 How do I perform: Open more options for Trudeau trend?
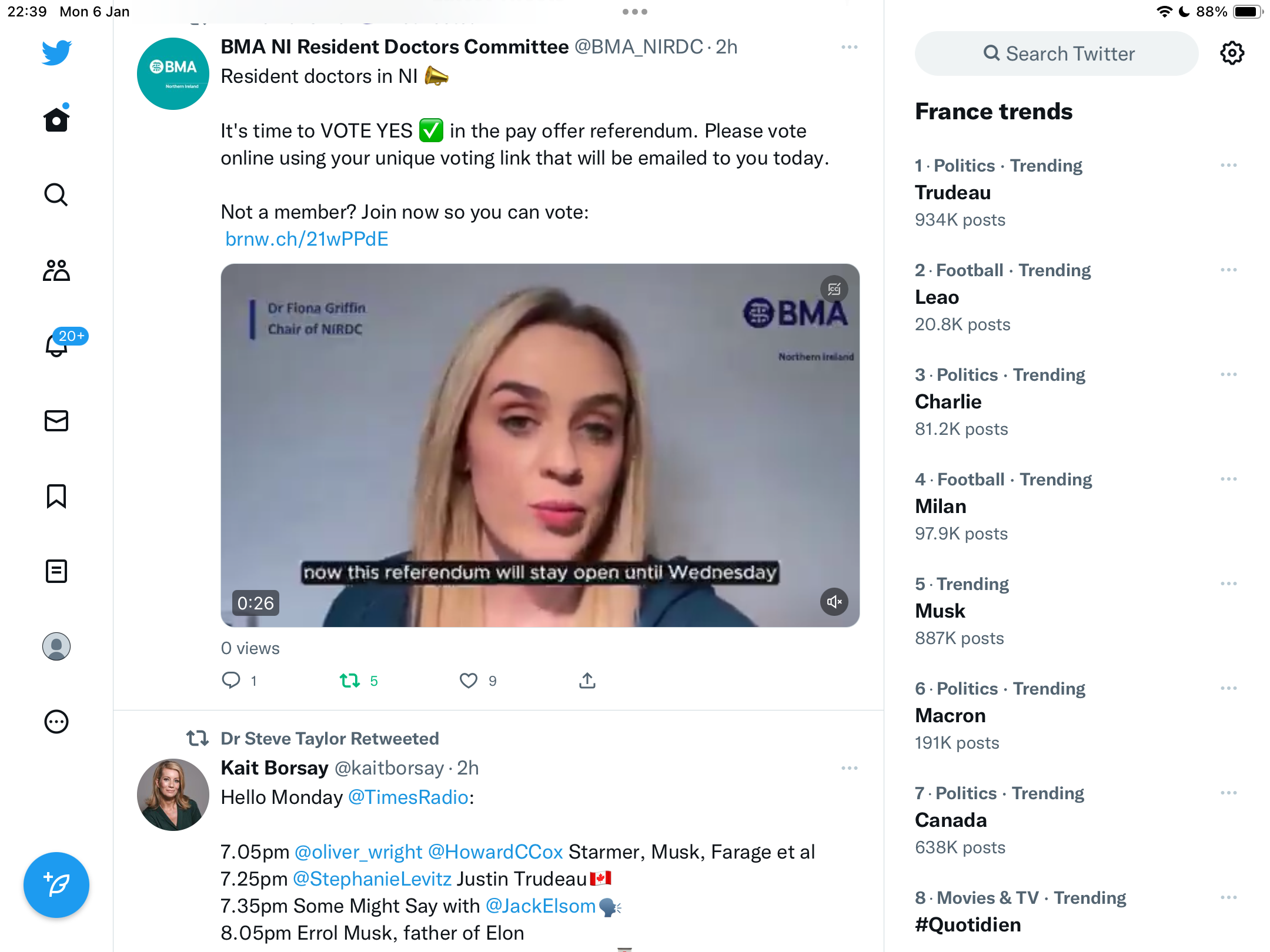(1229, 166)
